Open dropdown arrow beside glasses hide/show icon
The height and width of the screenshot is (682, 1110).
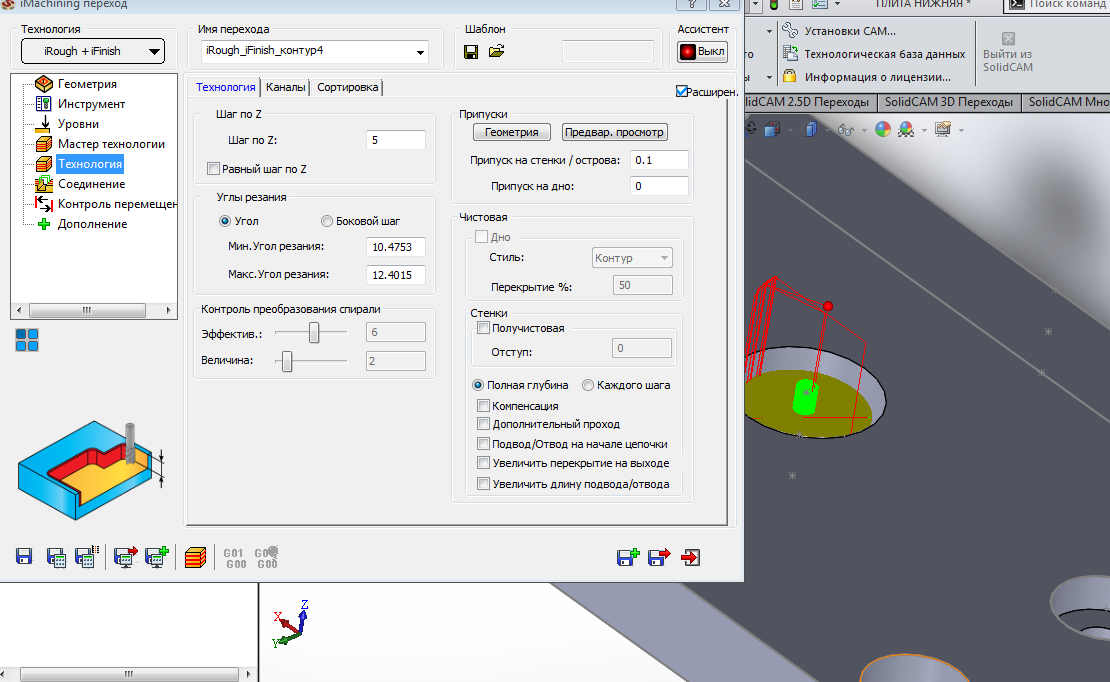pos(864,130)
